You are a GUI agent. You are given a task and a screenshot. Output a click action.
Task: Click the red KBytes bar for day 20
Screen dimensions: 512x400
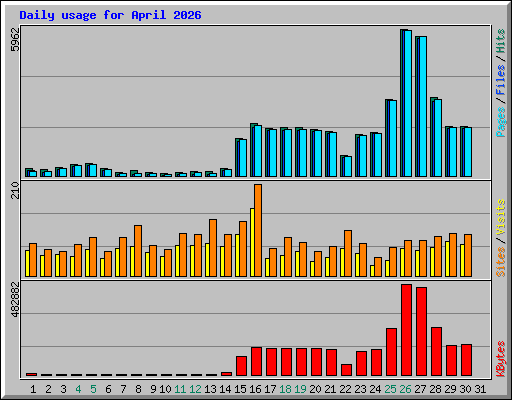[x=316, y=362]
